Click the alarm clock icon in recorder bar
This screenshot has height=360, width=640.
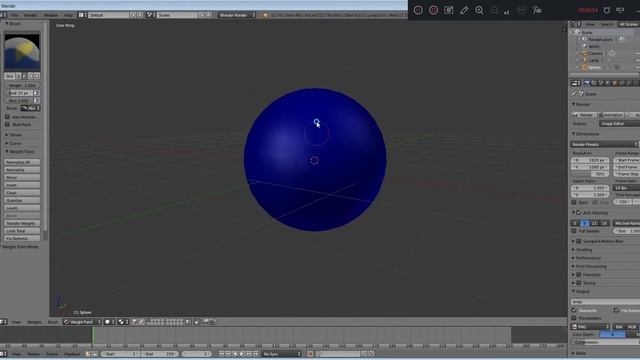point(607,10)
